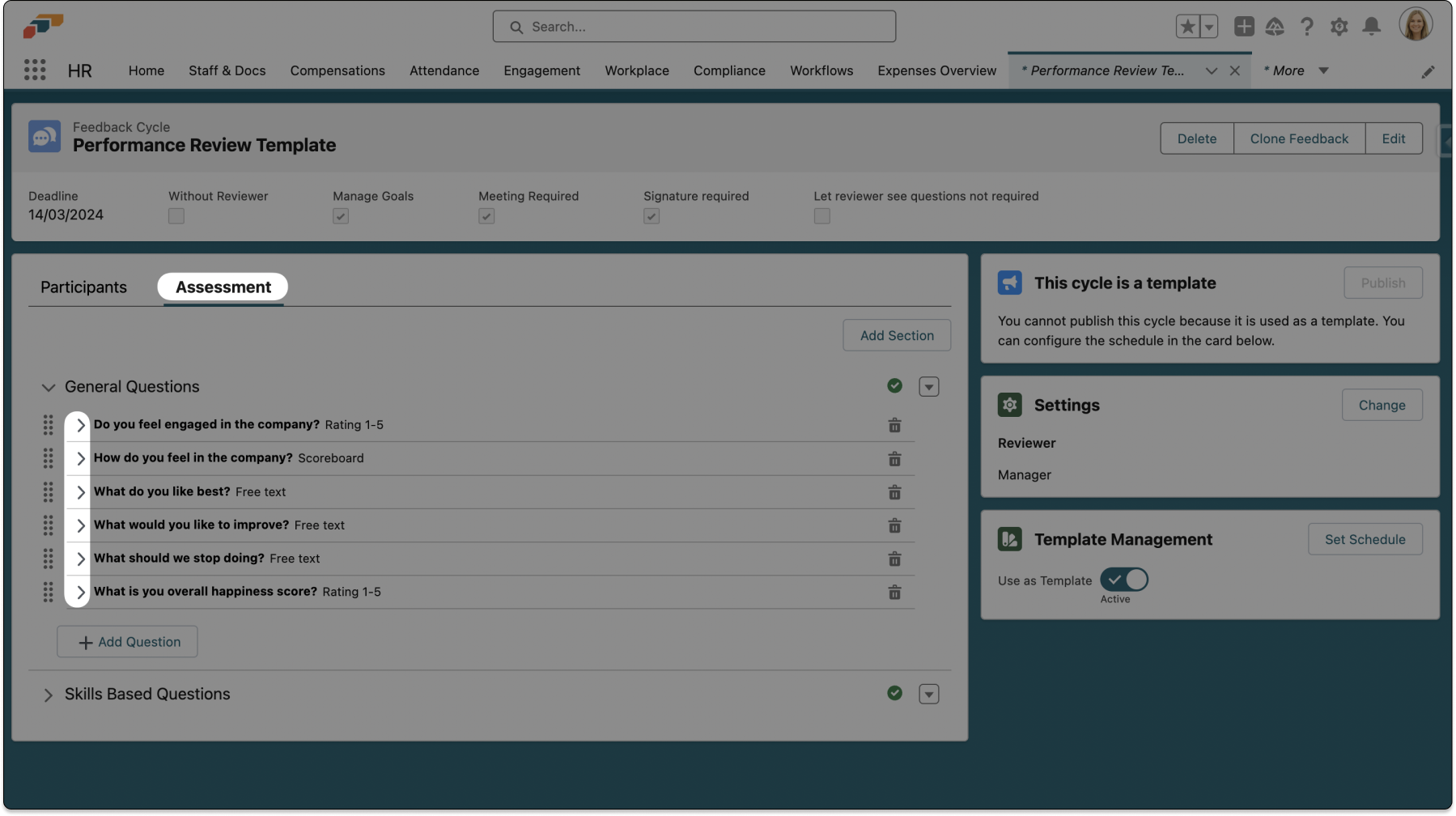This screenshot has width=1456, height=816.
Task: Open the setup gear icon
Action: 1339,27
